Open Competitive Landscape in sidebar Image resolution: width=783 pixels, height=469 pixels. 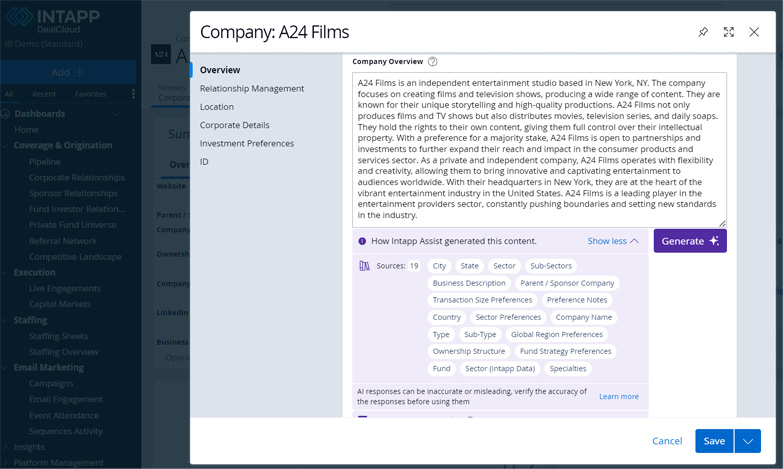[x=75, y=257]
